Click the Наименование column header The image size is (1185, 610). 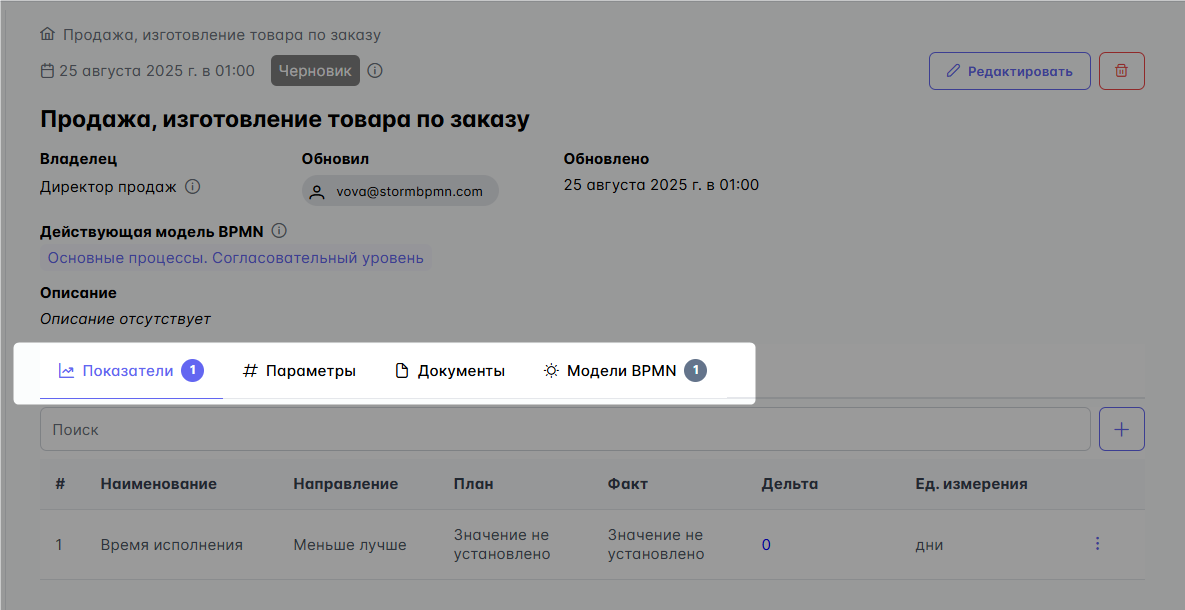158,484
